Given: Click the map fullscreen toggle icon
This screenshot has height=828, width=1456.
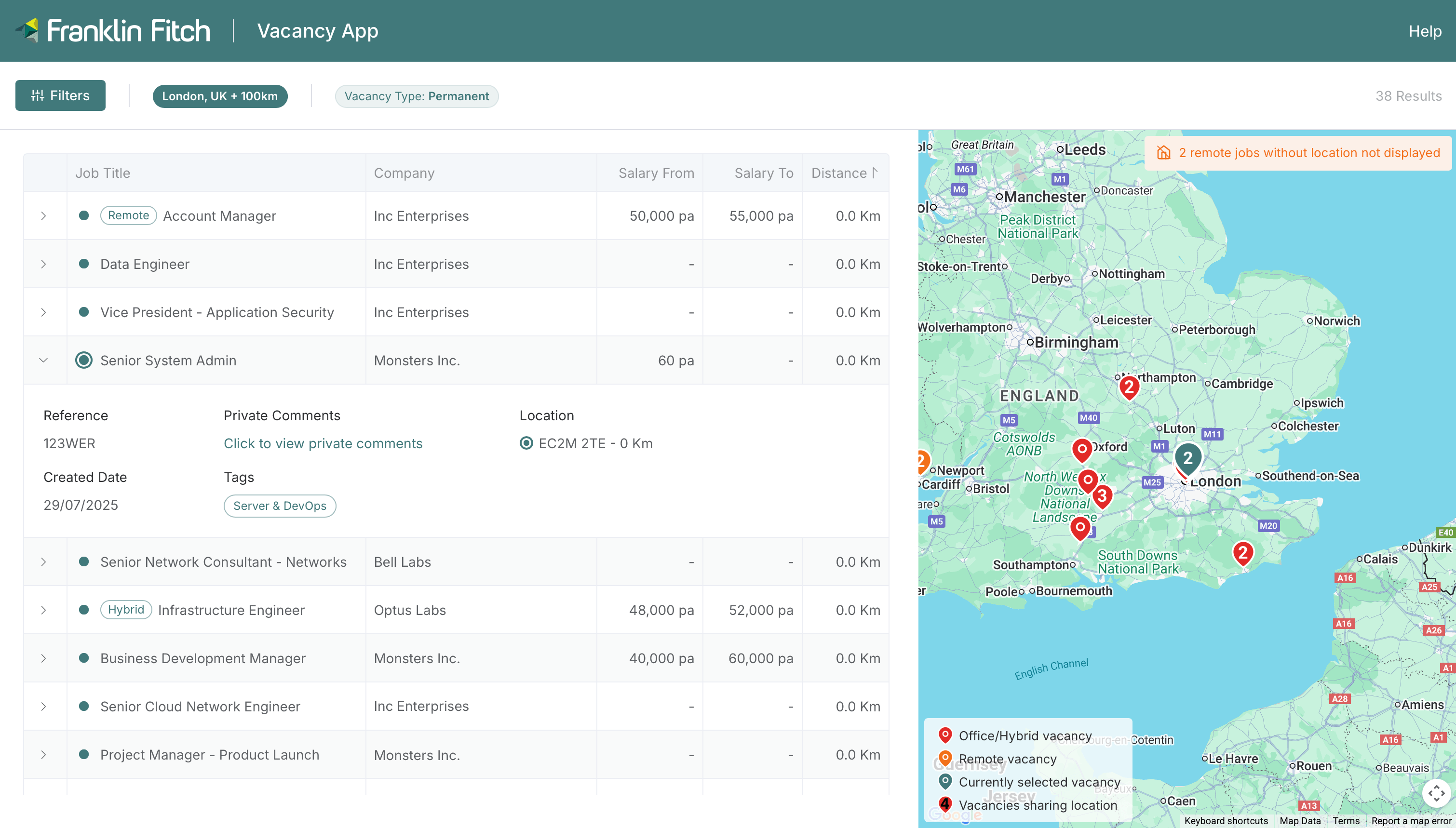Looking at the screenshot, I should [1436, 793].
